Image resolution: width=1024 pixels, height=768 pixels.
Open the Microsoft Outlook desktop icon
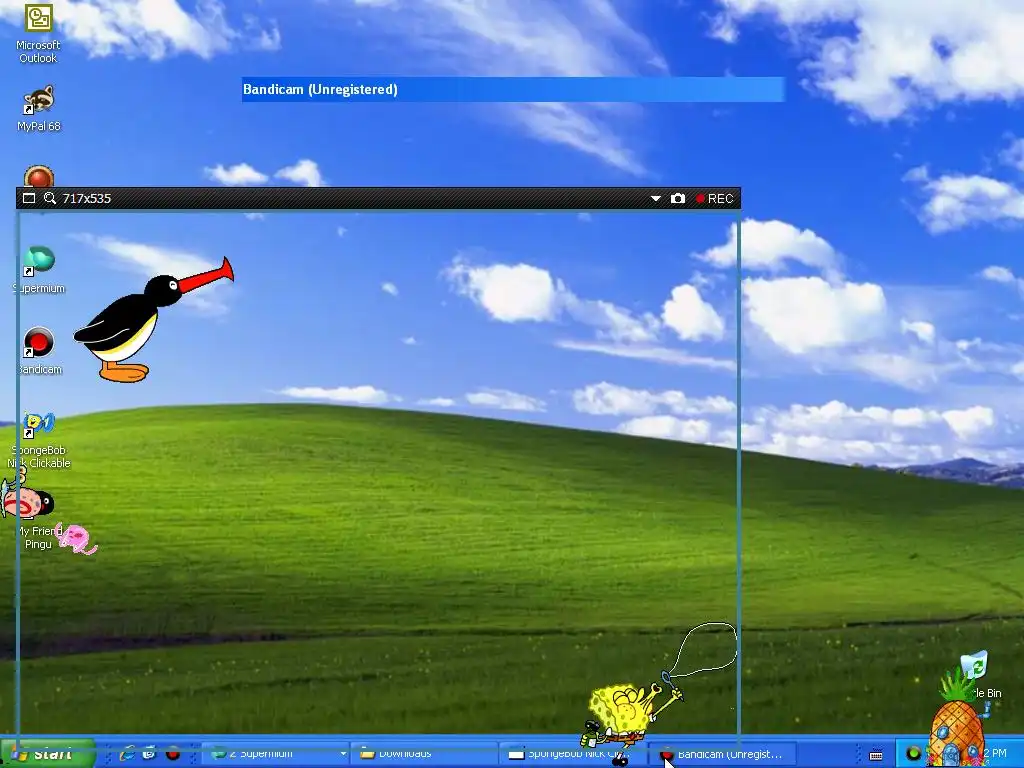tap(38, 33)
